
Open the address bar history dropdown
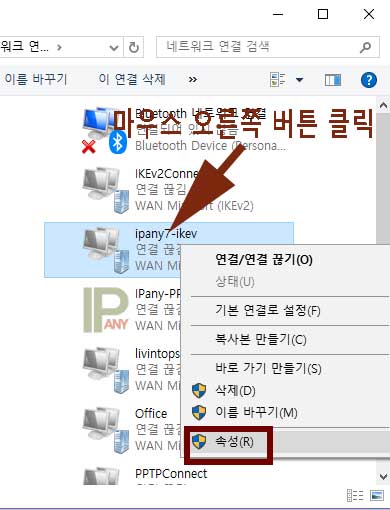point(114,48)
